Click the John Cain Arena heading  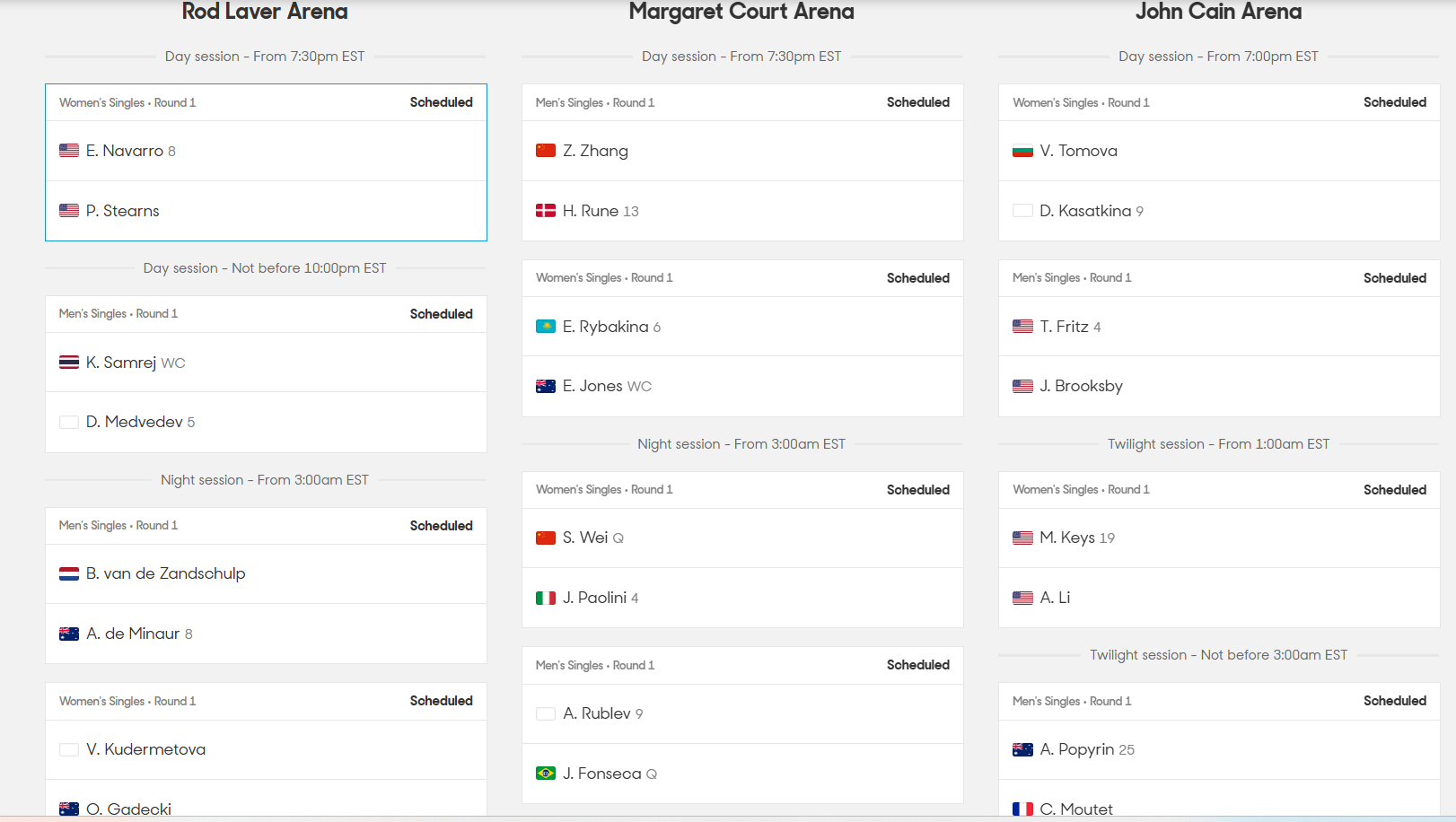pyautogui.click(x=1218, y=12)
